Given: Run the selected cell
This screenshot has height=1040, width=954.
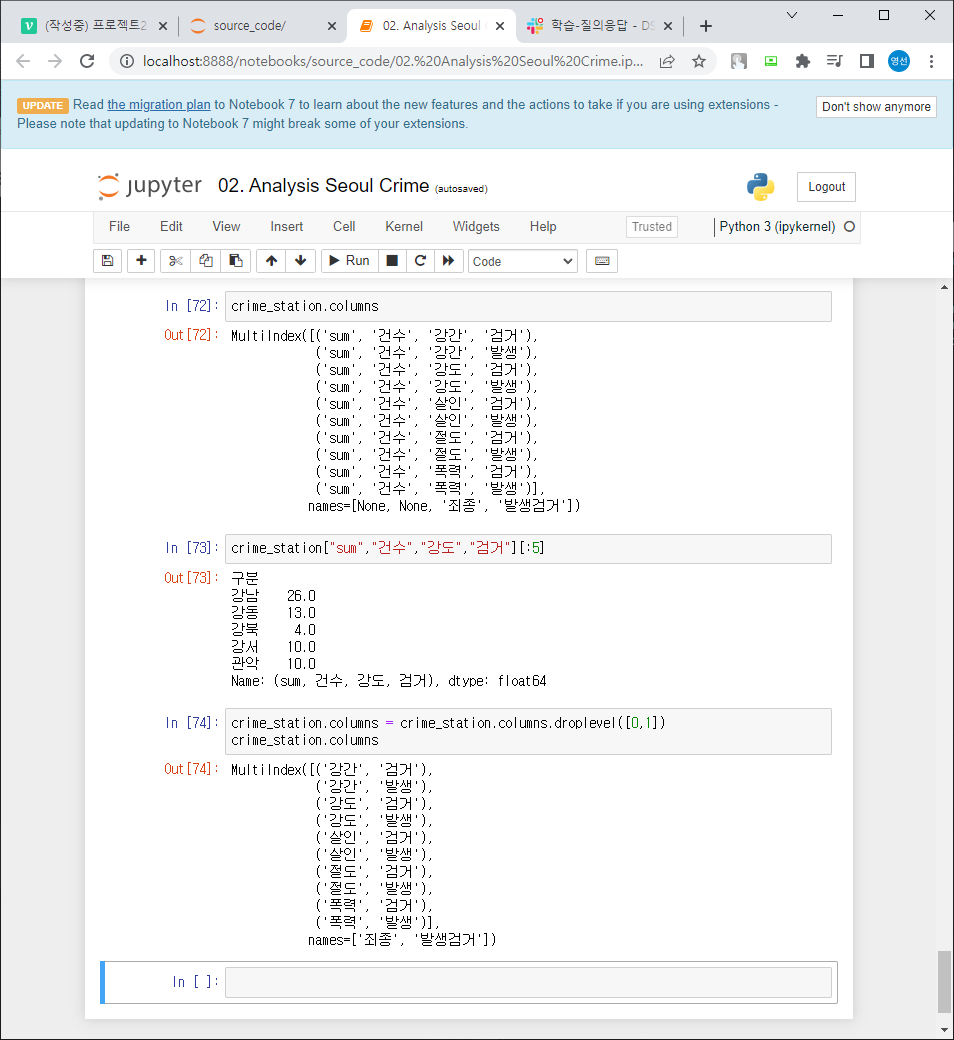Looking at the screenshot, I should [x=350, y=261].
